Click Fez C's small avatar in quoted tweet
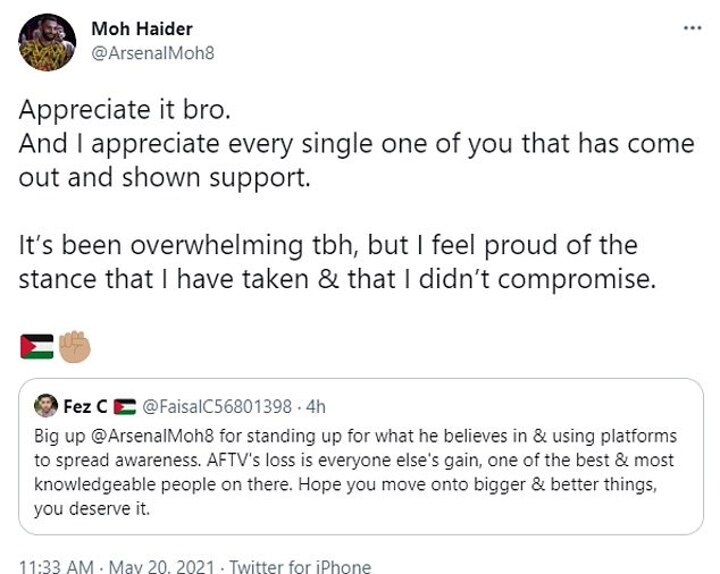 click(x=46, y=406)
